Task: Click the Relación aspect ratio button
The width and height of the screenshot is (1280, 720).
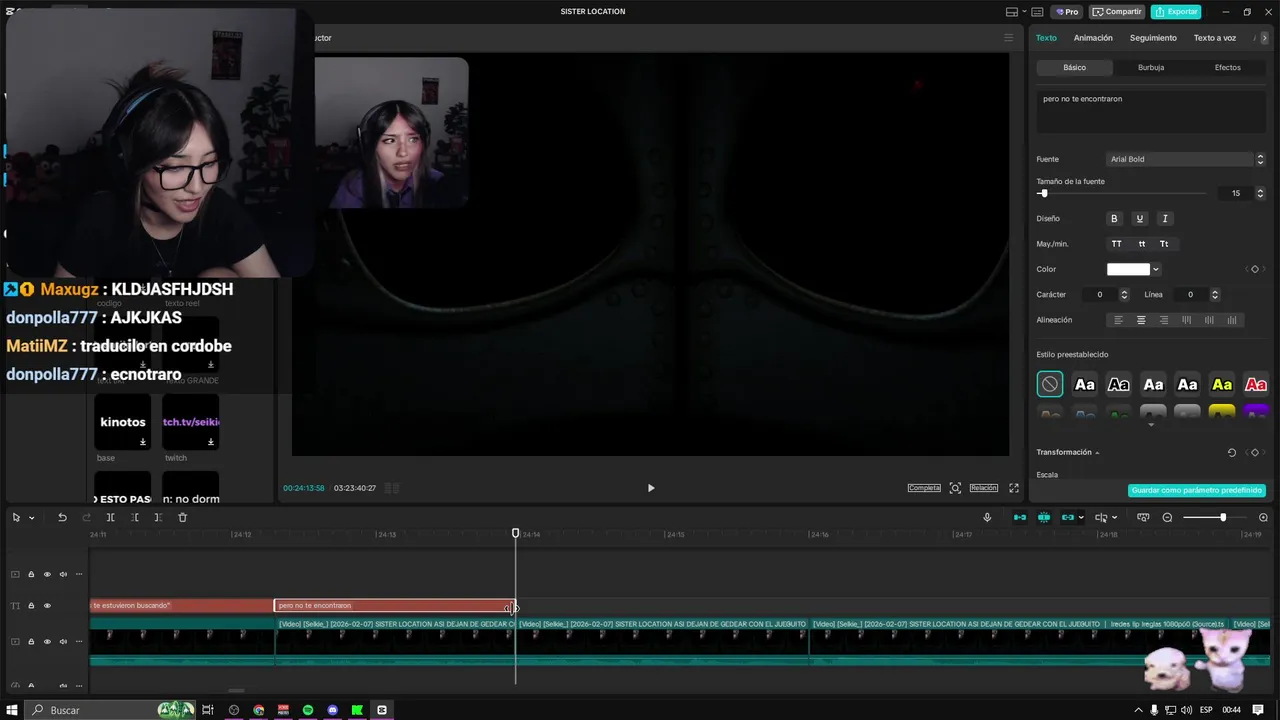Action: click(x=984, y=488)
